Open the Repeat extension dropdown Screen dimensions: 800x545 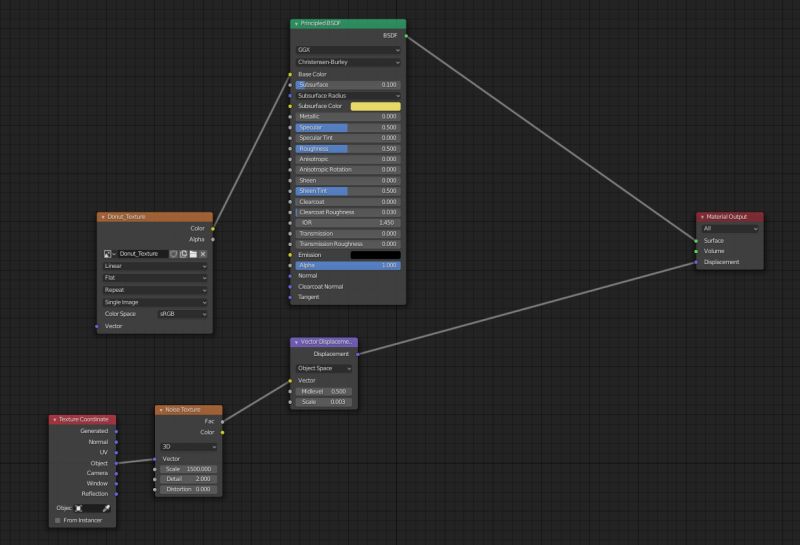click(x=155, y=290)
